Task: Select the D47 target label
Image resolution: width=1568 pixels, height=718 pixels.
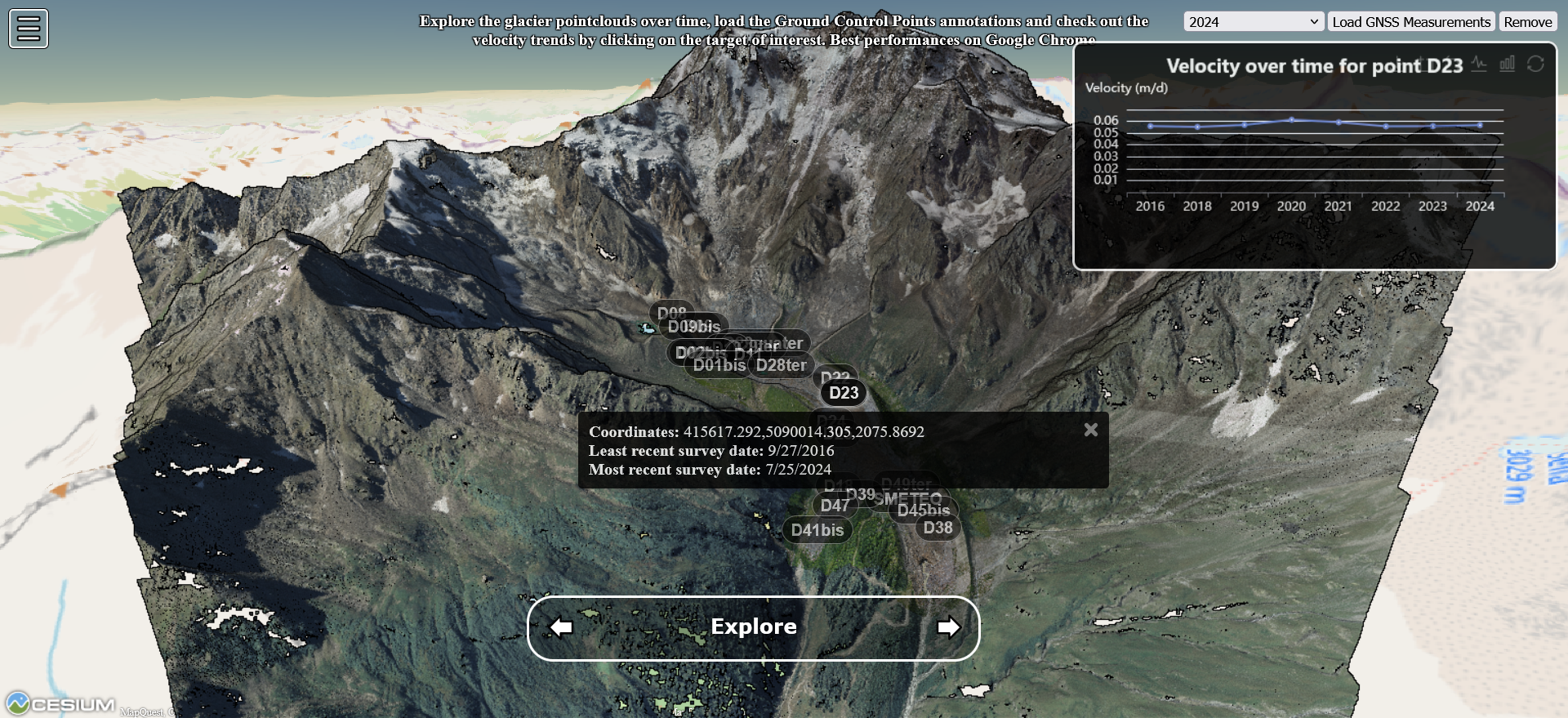Action: (x=835, y=506)
